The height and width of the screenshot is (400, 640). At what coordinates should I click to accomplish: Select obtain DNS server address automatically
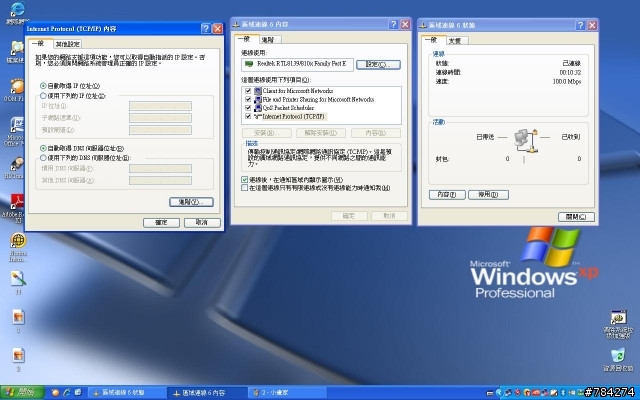tap(43, 148)
